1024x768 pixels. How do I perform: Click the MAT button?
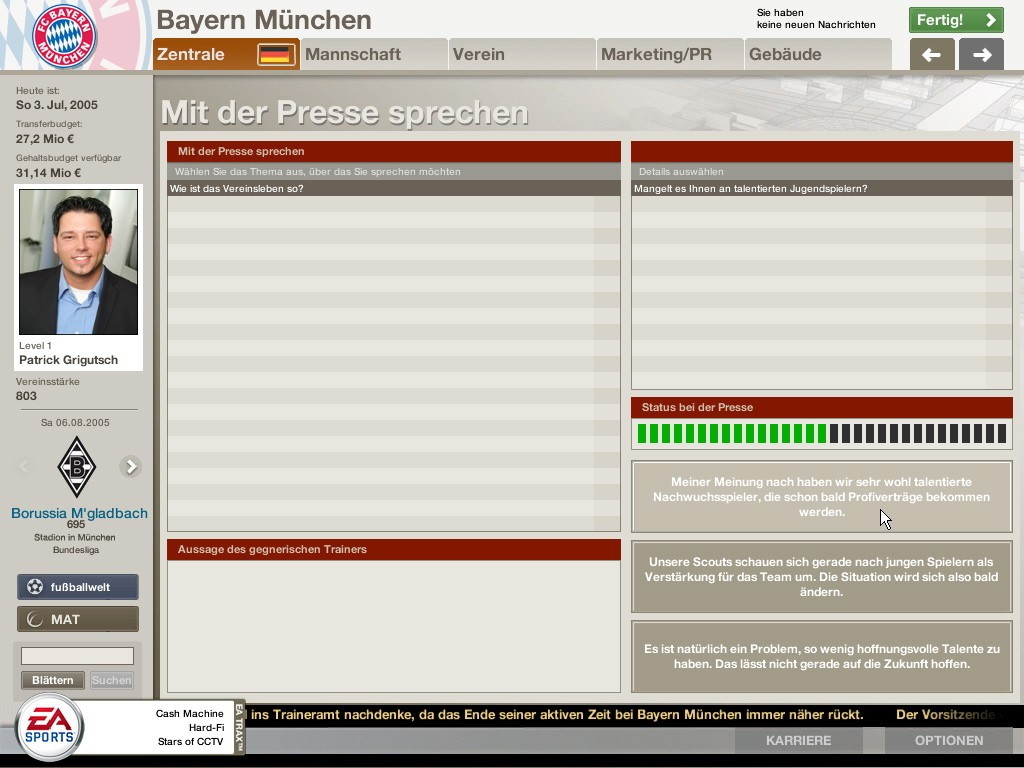[78, 619]
